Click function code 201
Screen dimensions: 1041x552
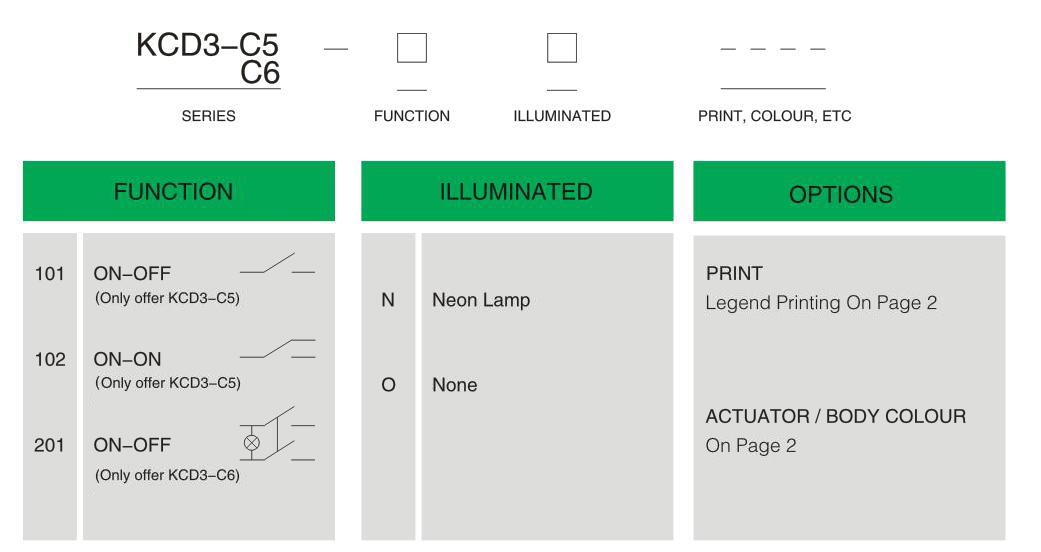(x=49, y=445)
